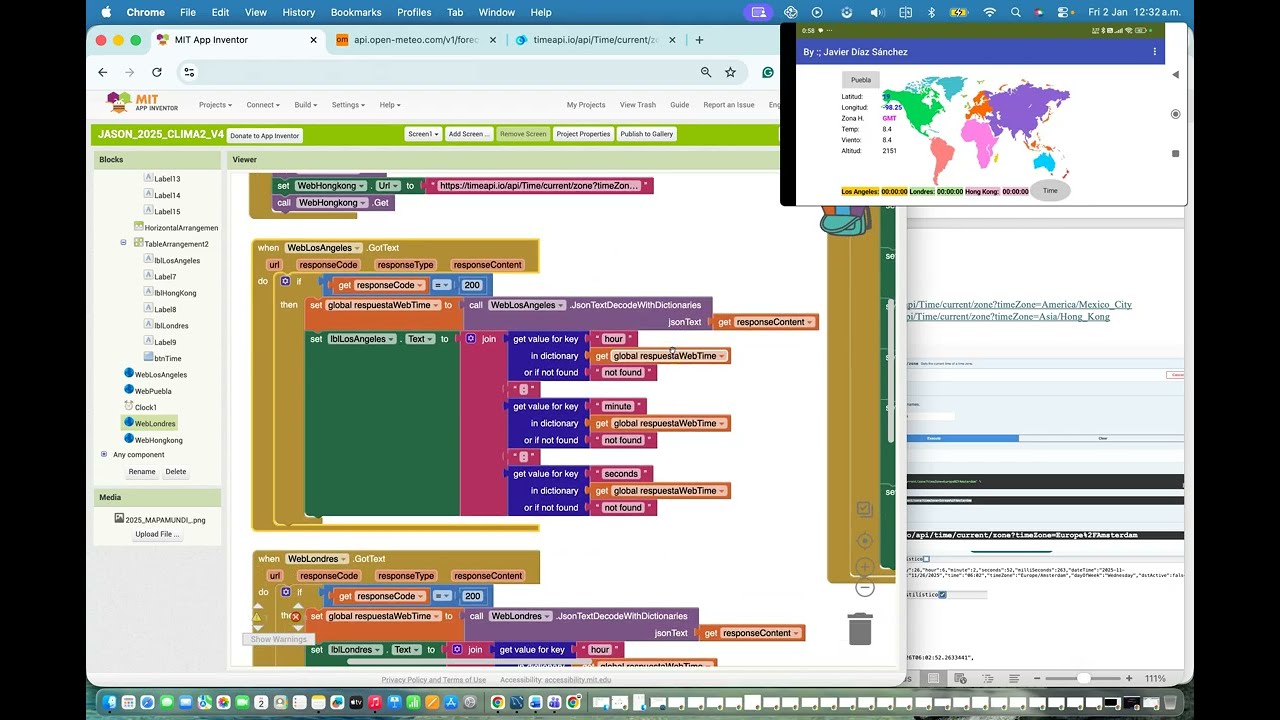Go back with Chrome's back arrow

[102, 72]
